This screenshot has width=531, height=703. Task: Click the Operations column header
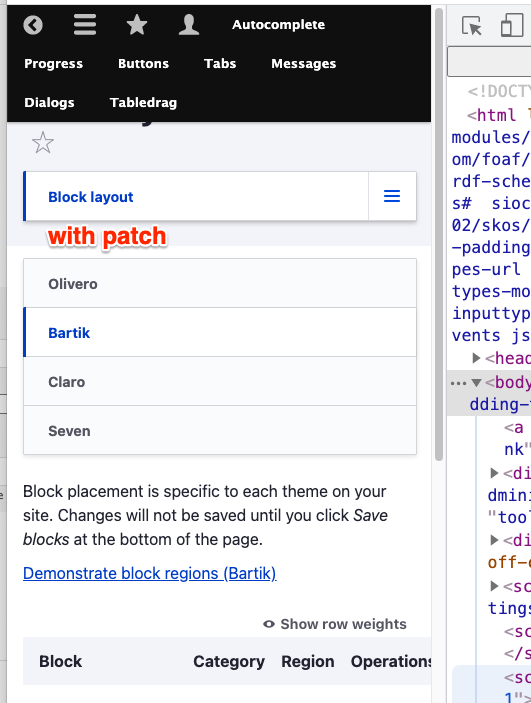coord(391,661)
